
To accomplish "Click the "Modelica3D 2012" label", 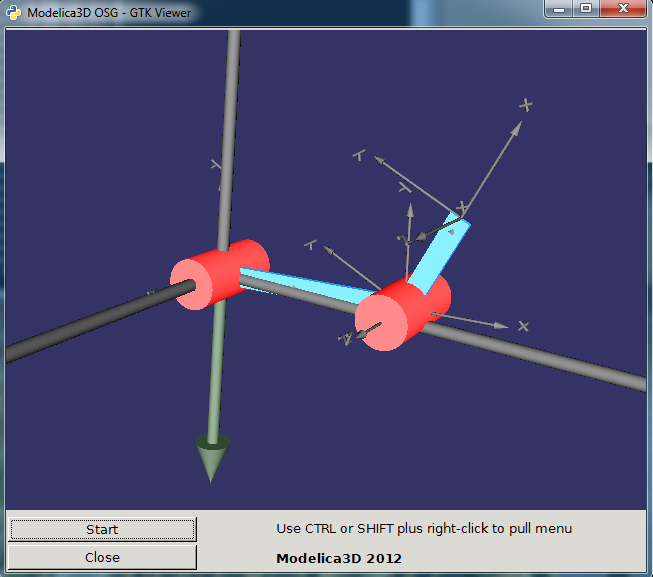I will [339, 558].
